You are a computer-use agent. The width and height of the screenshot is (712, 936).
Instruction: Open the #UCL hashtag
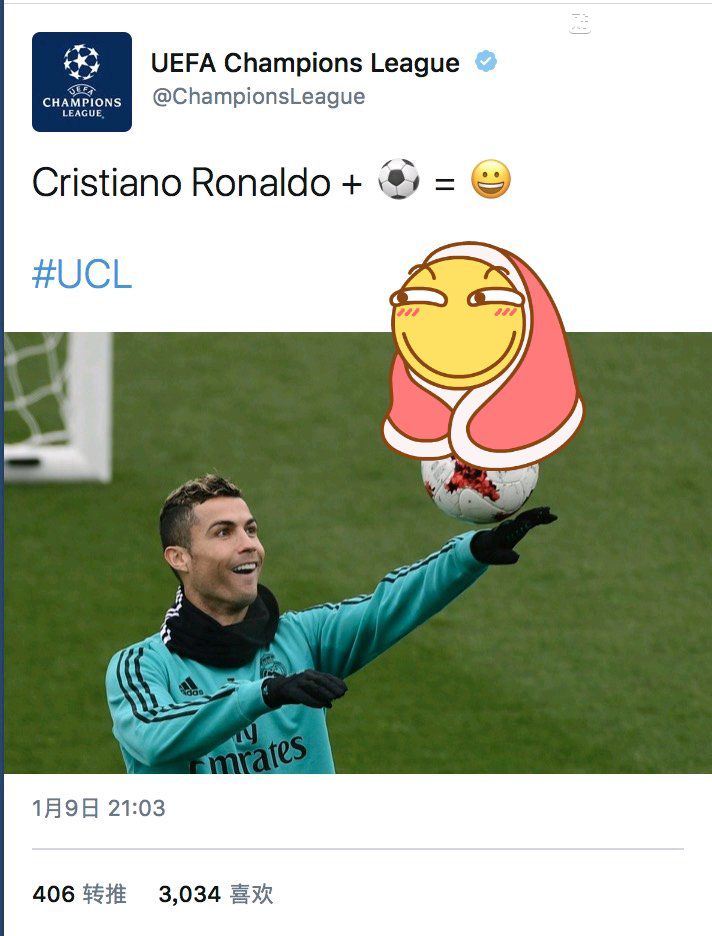click(82, 274)
